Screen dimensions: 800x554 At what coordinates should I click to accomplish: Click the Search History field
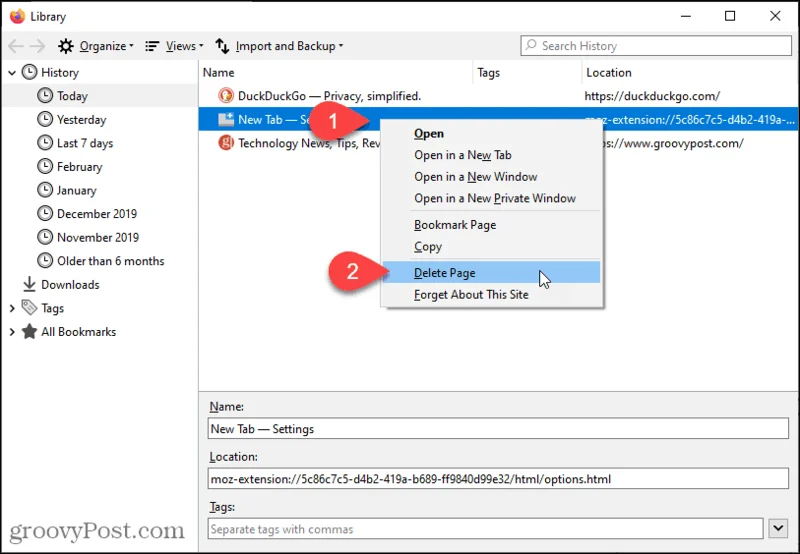(656, 45)
